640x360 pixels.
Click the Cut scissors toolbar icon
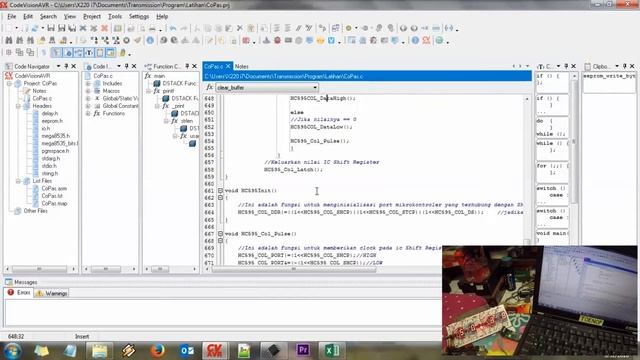point(197,28)
